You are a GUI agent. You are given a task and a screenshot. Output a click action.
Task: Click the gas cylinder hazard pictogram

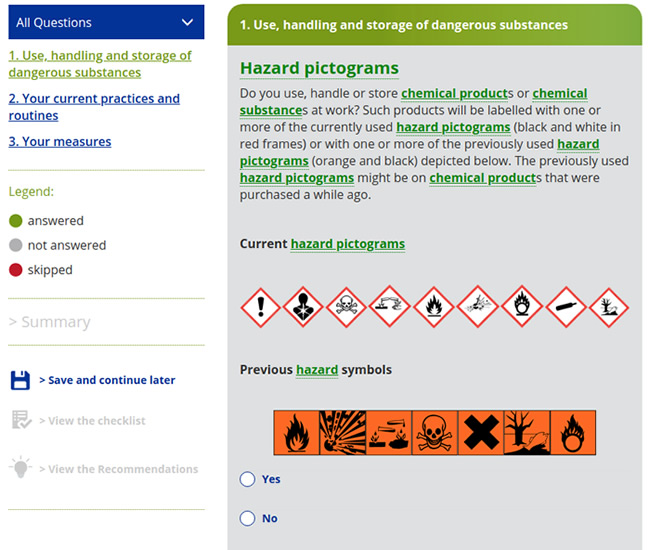tap(564, 307)
